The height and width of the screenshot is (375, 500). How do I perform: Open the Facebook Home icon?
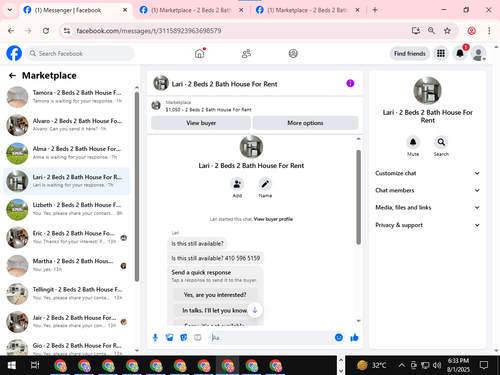[199, 53]
